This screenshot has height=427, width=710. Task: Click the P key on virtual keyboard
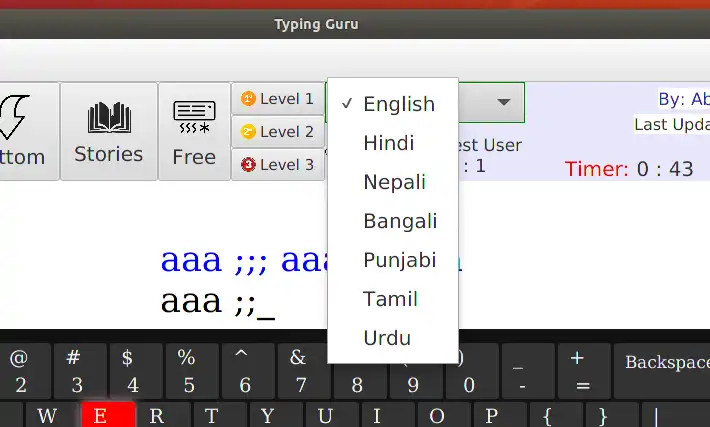[499, 415]
